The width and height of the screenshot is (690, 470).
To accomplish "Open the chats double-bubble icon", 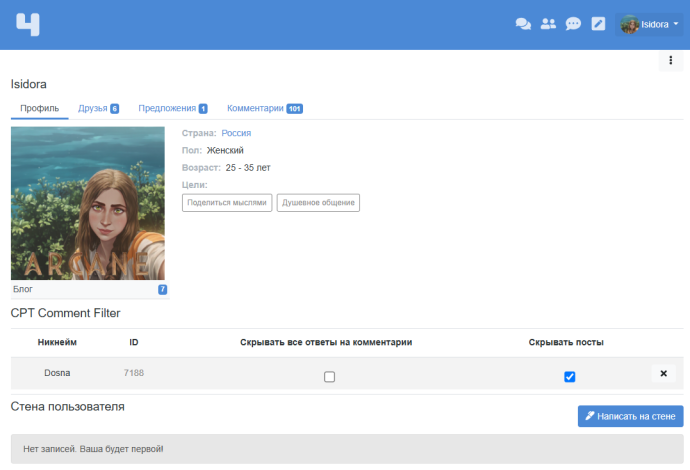I will (x=522, y=24).
